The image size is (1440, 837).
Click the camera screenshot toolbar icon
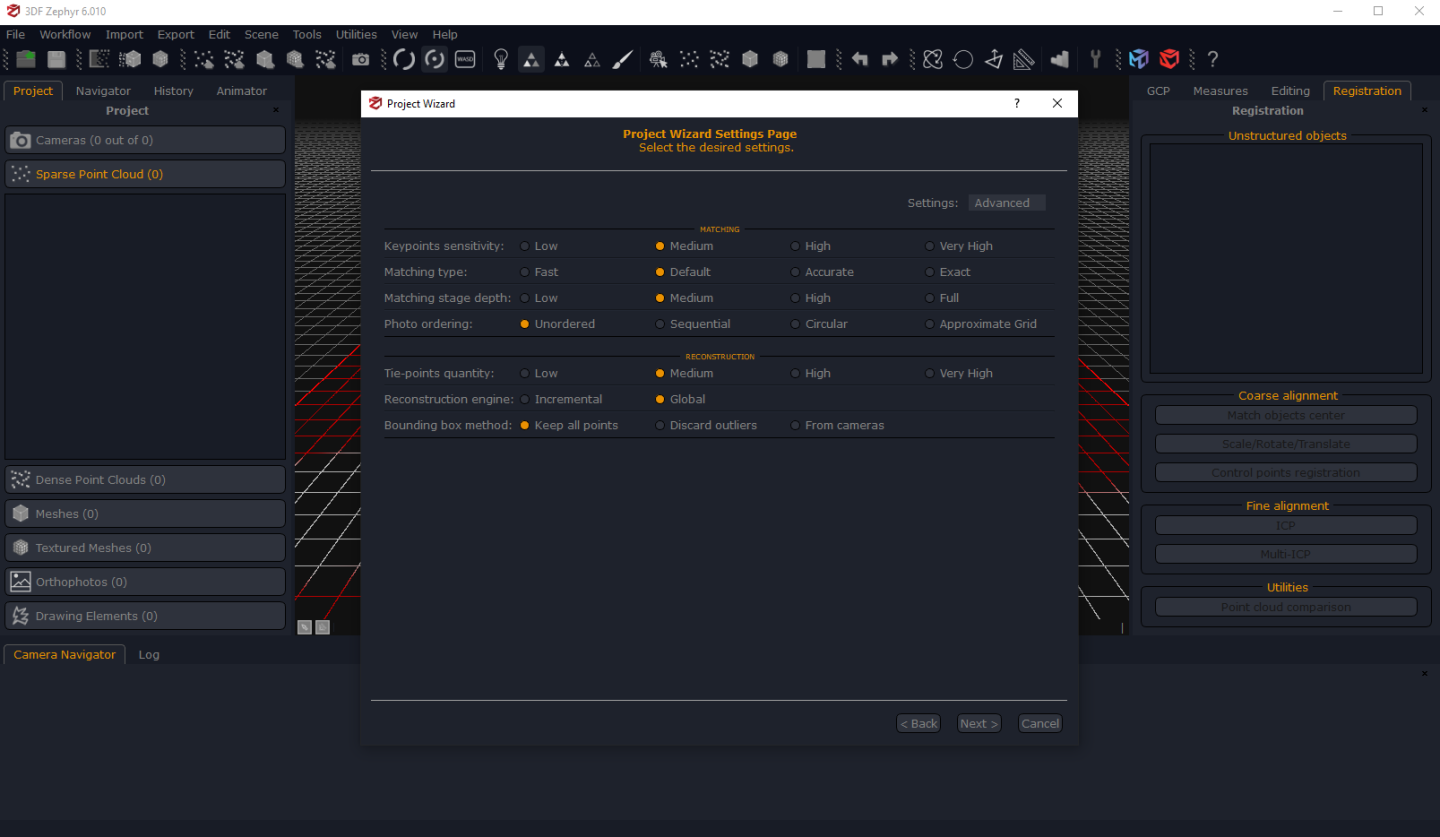(361, 59)
